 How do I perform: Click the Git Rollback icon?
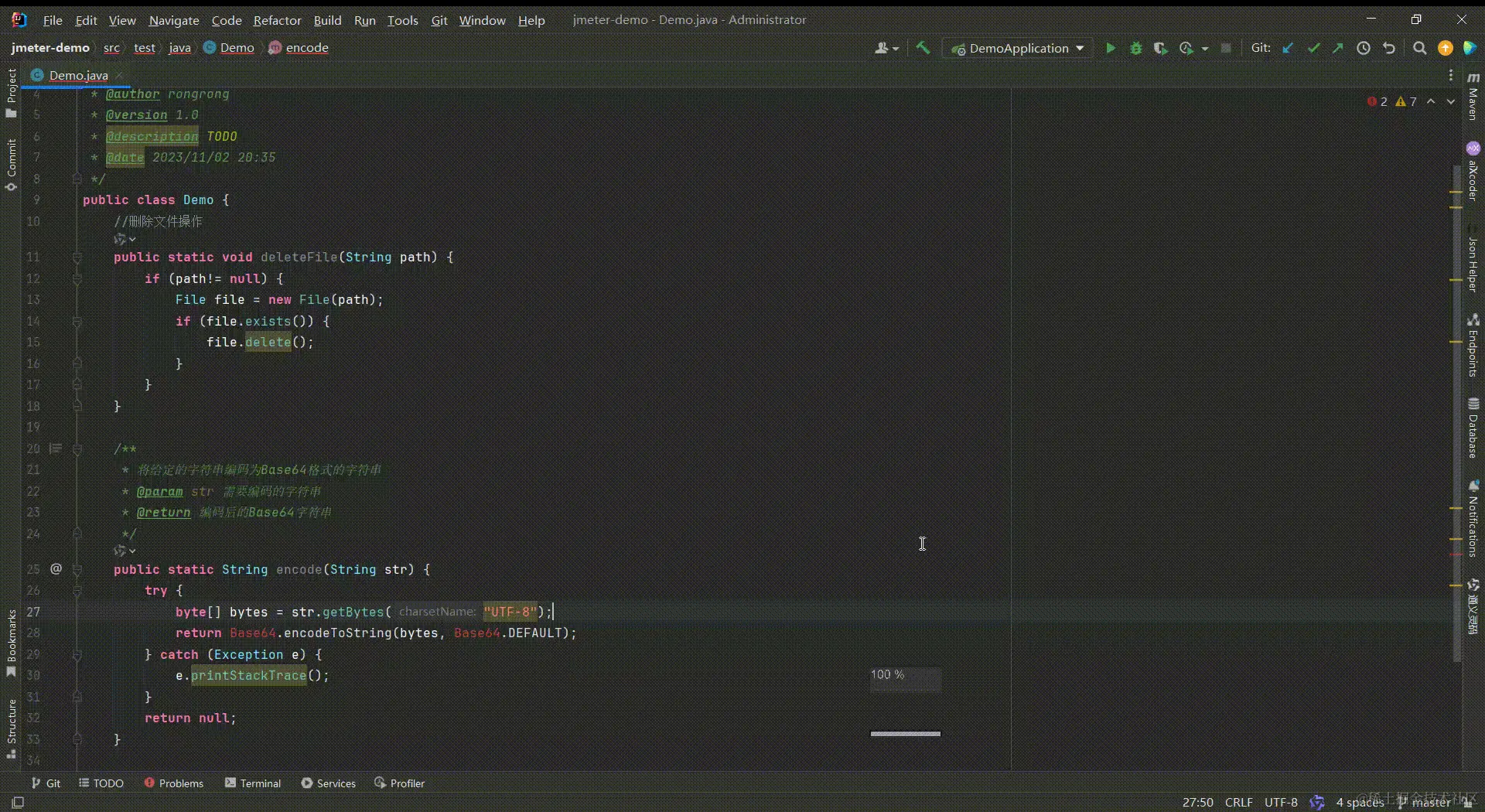pyautogui.click(x=1389, y=48)
